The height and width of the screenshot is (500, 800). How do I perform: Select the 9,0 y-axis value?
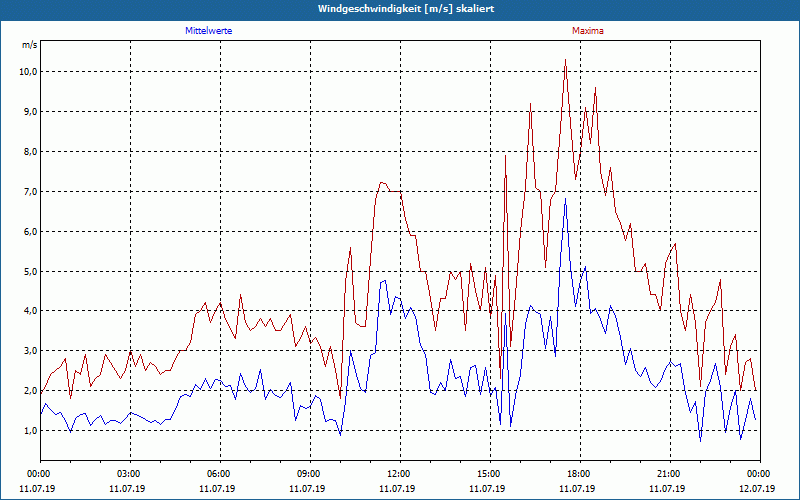pos(30,112)
